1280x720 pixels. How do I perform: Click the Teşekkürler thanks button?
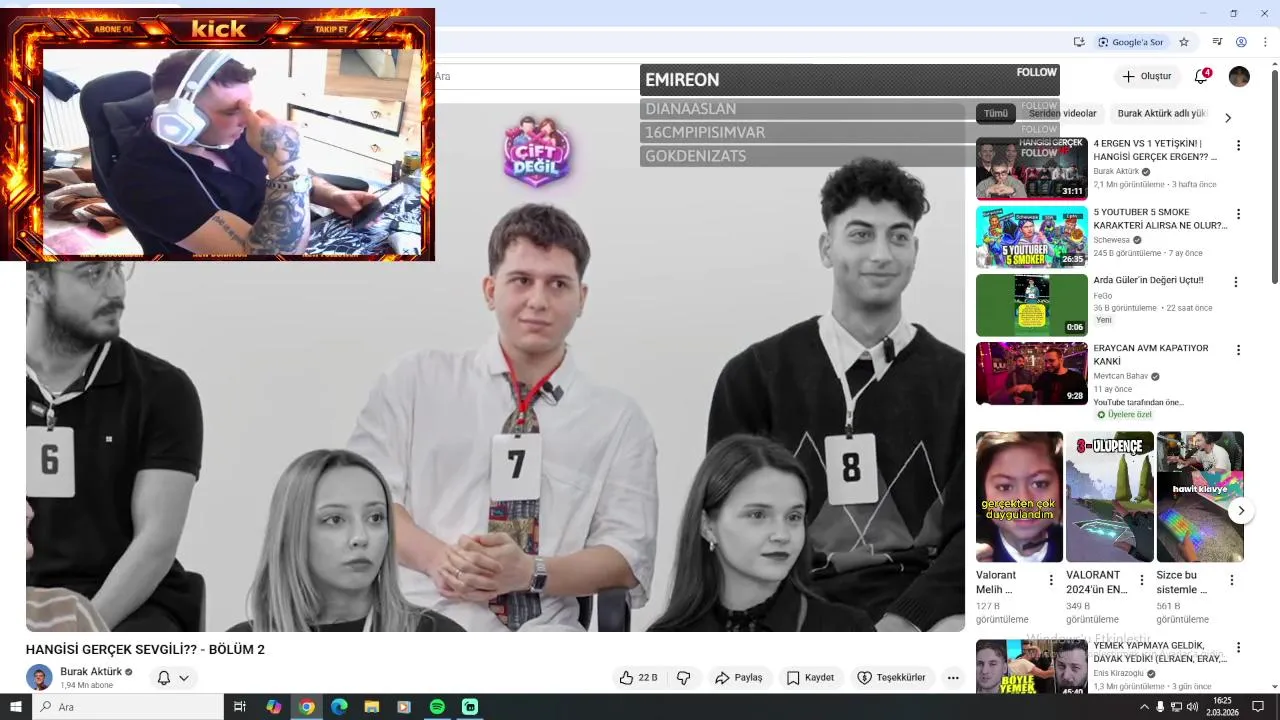click(891, 678)
